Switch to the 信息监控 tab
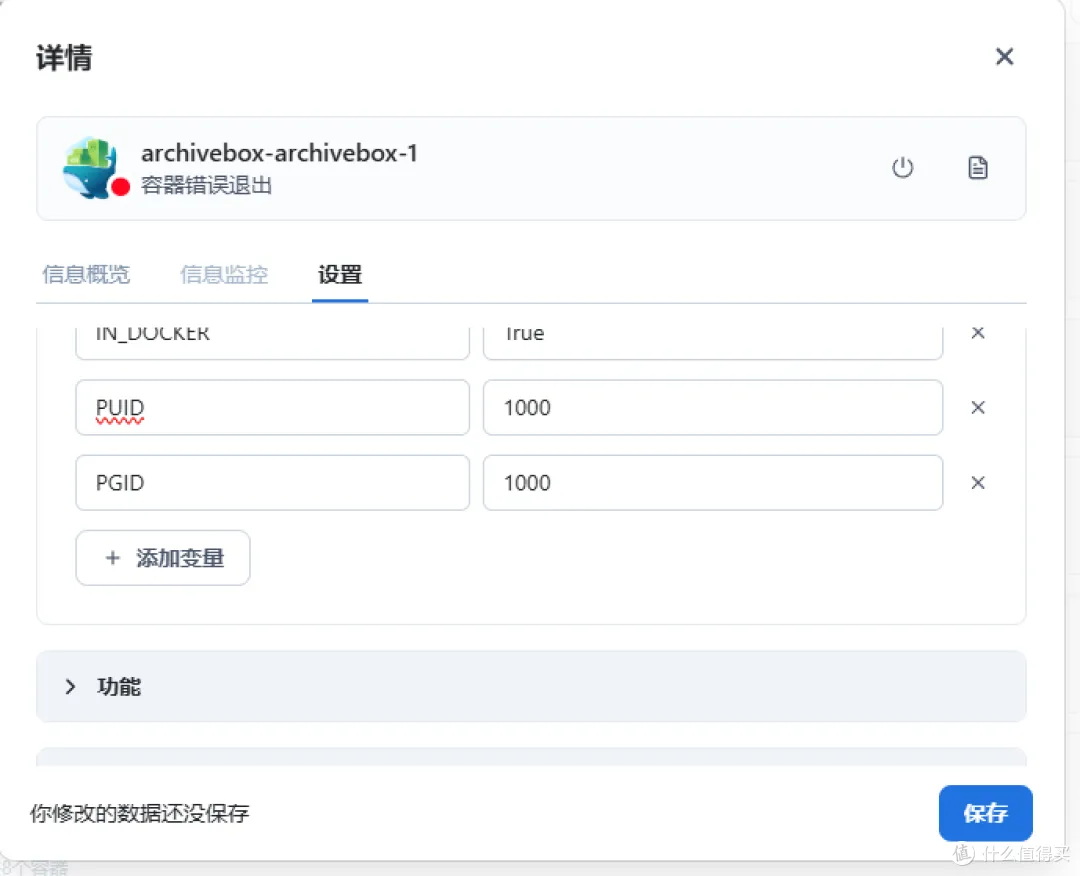The height and width of the screenshot is (876, 1080). point(224,274)
